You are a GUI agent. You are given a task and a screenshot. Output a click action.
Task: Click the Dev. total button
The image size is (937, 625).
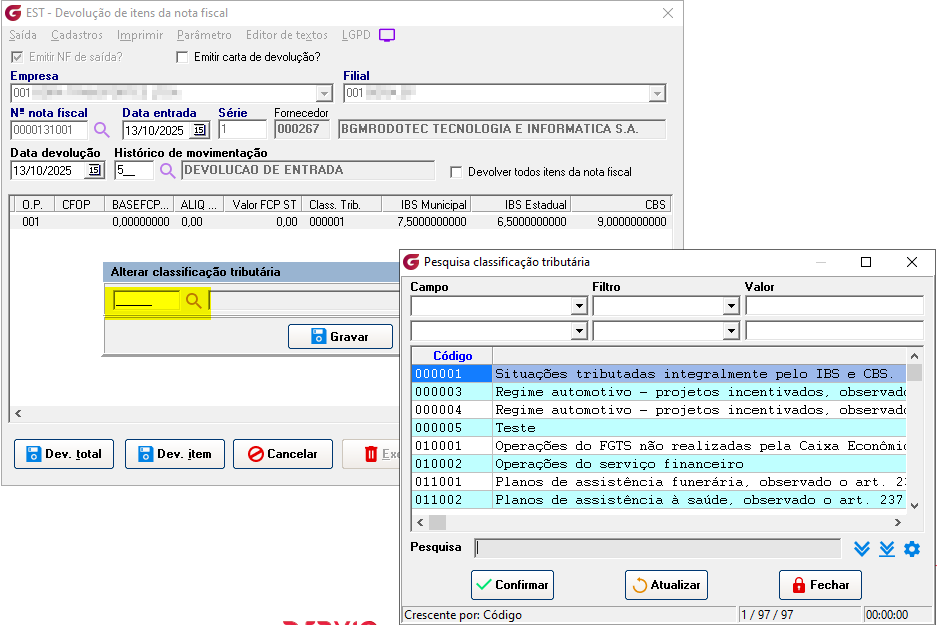[64, 454]
